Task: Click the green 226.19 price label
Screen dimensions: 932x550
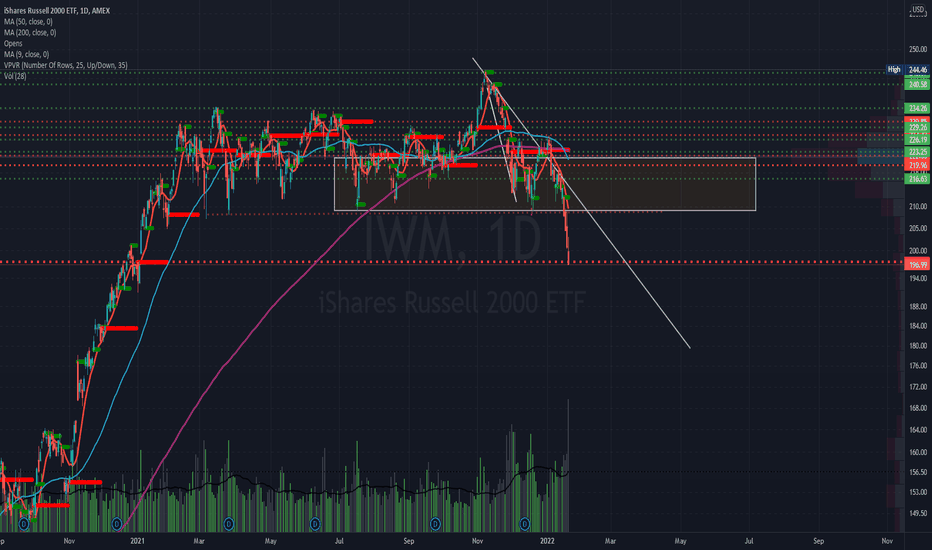Action: [x=917, y=140]
